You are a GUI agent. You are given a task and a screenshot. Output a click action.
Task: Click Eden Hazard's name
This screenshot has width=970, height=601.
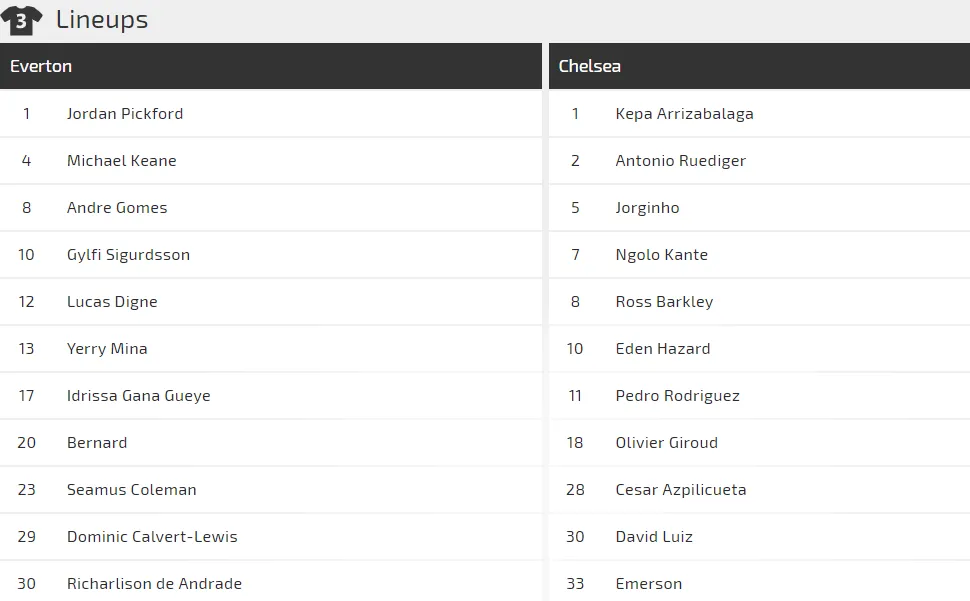663,349
